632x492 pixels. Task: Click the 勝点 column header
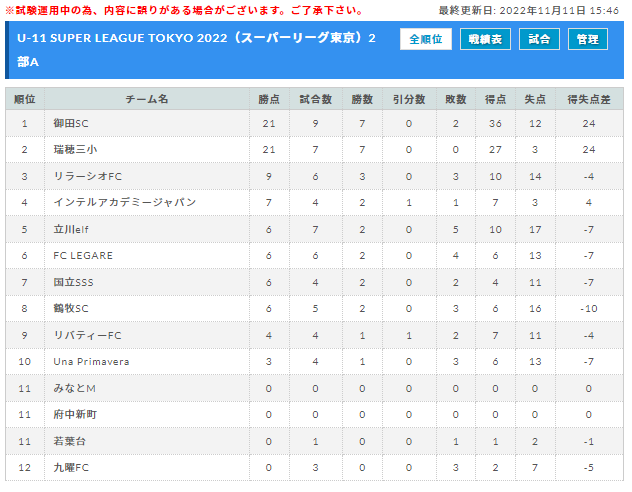point(269,99)
